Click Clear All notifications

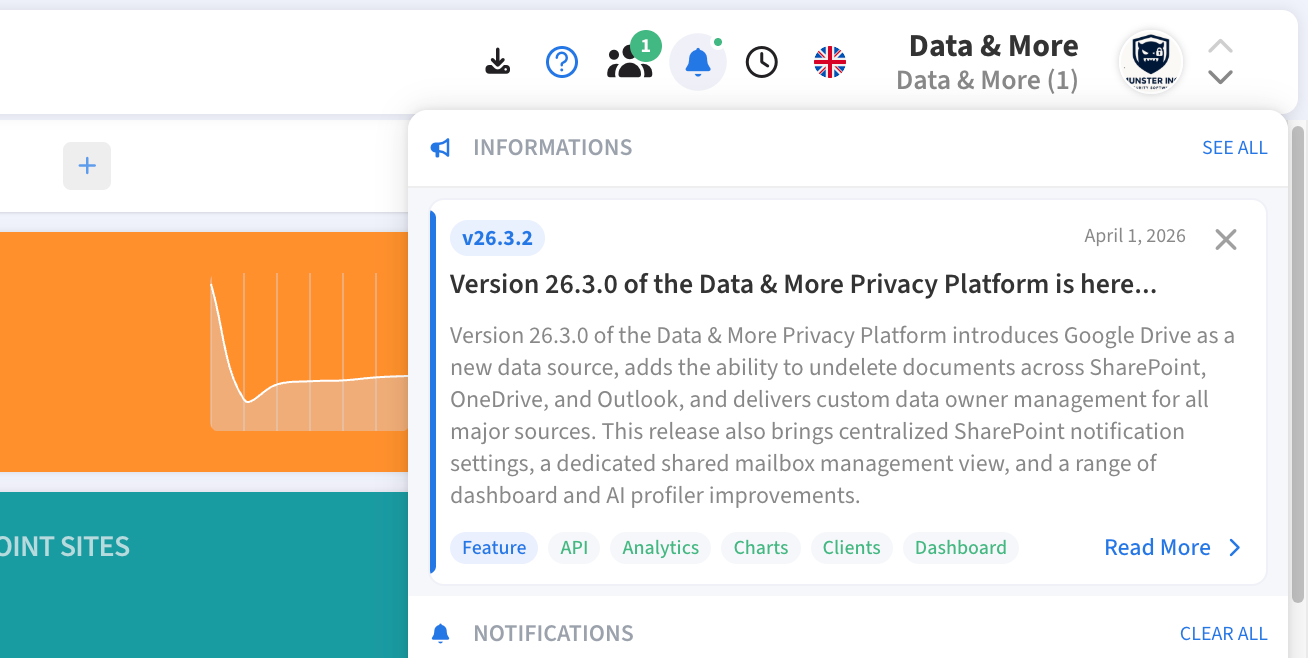click(1223, 634)
